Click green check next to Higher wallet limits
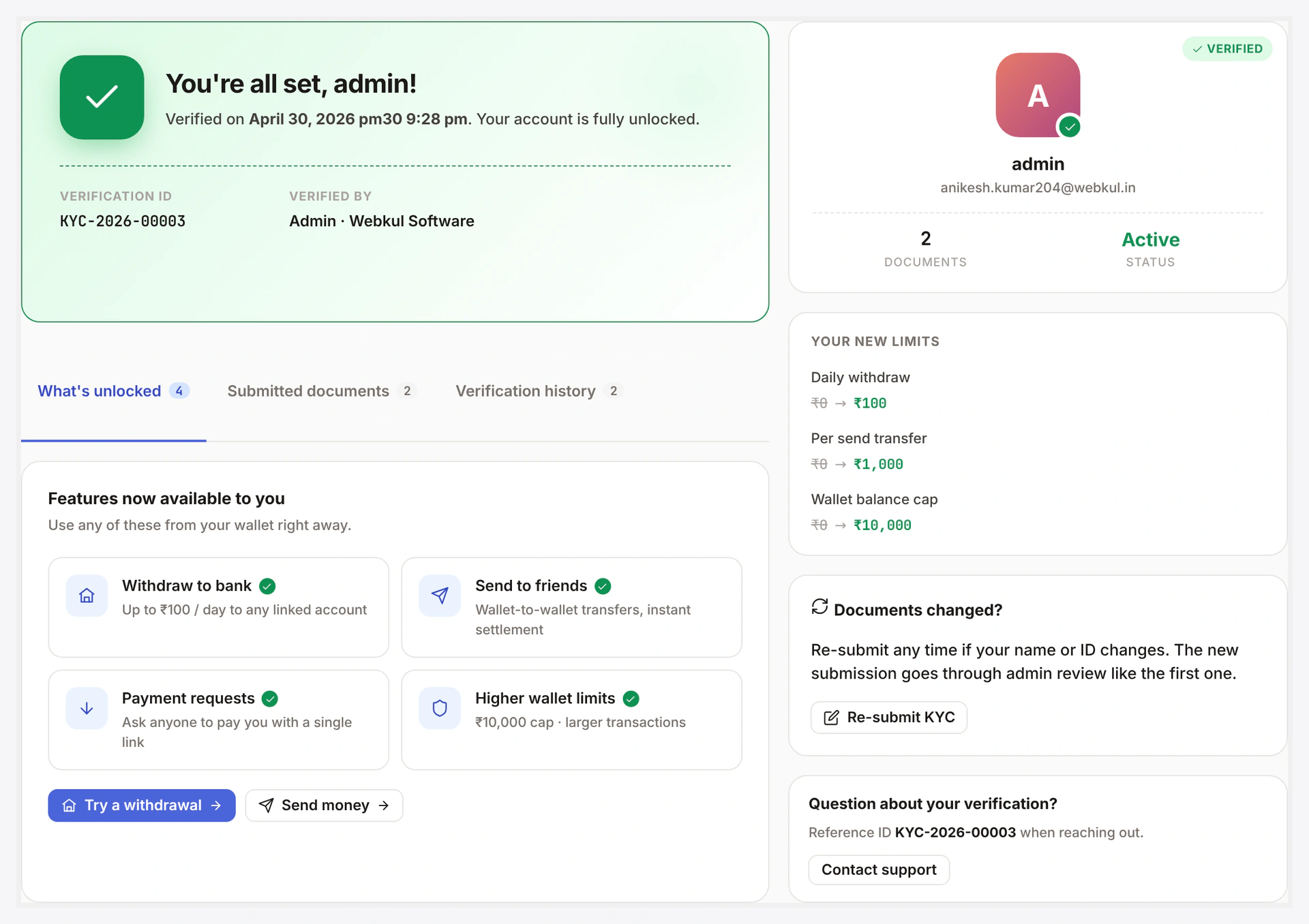The height and width of the screenshot is (924, 1309). pos(631,698)
